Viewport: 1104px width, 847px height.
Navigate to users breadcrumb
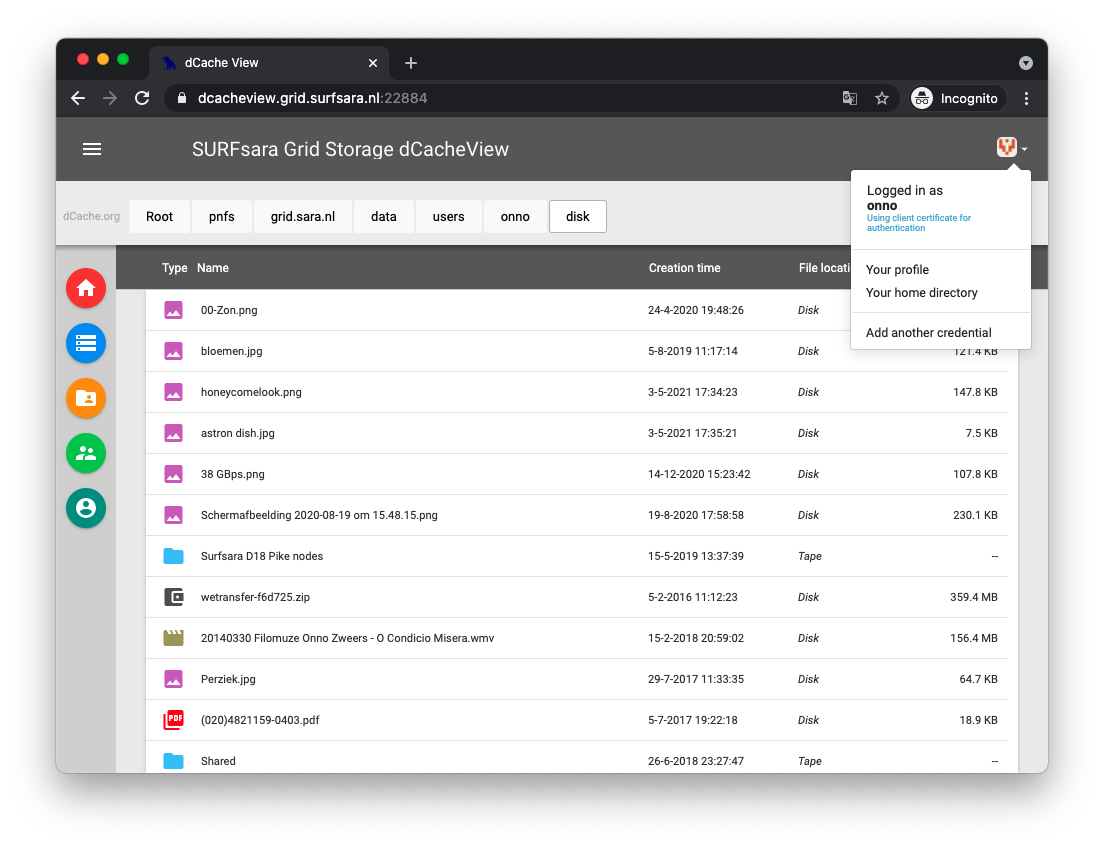(448, 216)
